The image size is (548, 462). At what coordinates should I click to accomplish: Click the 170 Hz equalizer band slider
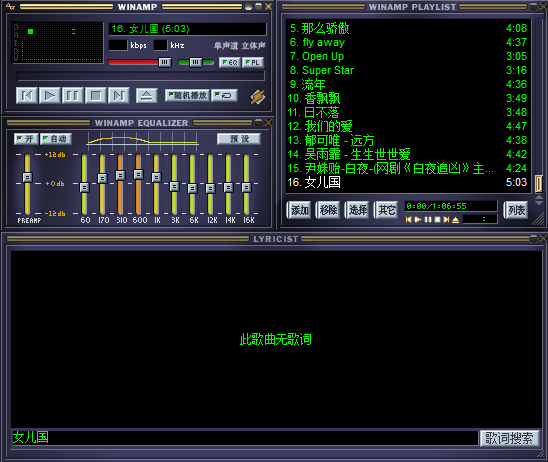coord(102,179)
